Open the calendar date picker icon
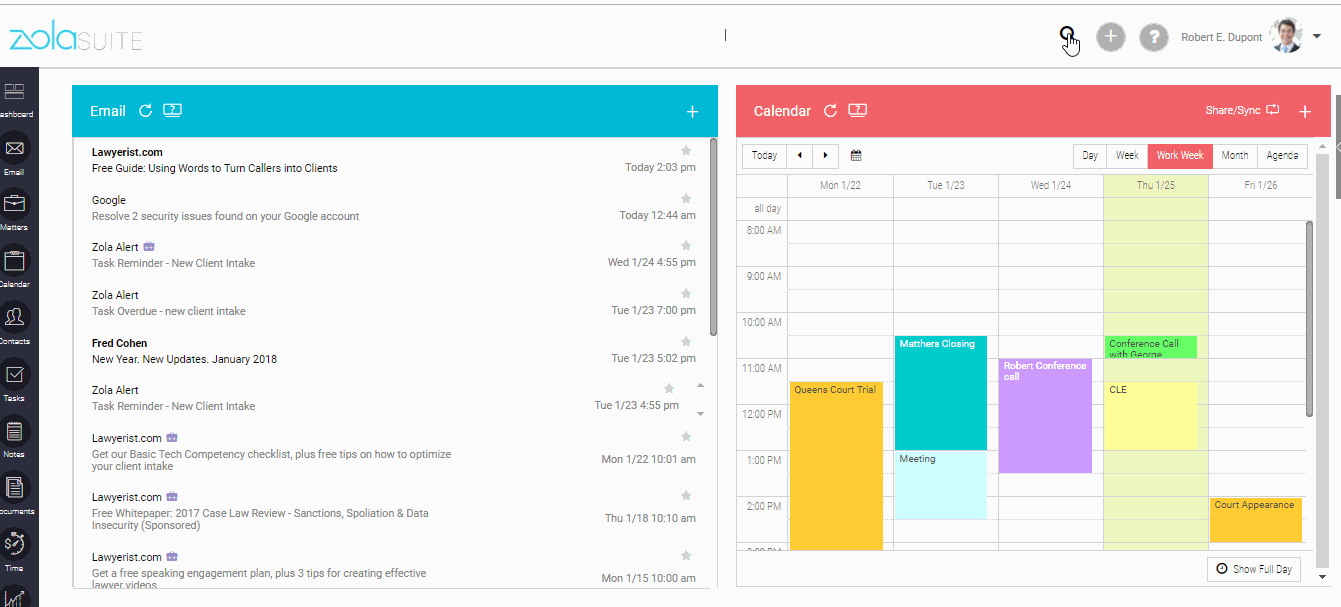Image resolution: width=1341 pixels, height=607 pixels. click(x=856, y=156)
